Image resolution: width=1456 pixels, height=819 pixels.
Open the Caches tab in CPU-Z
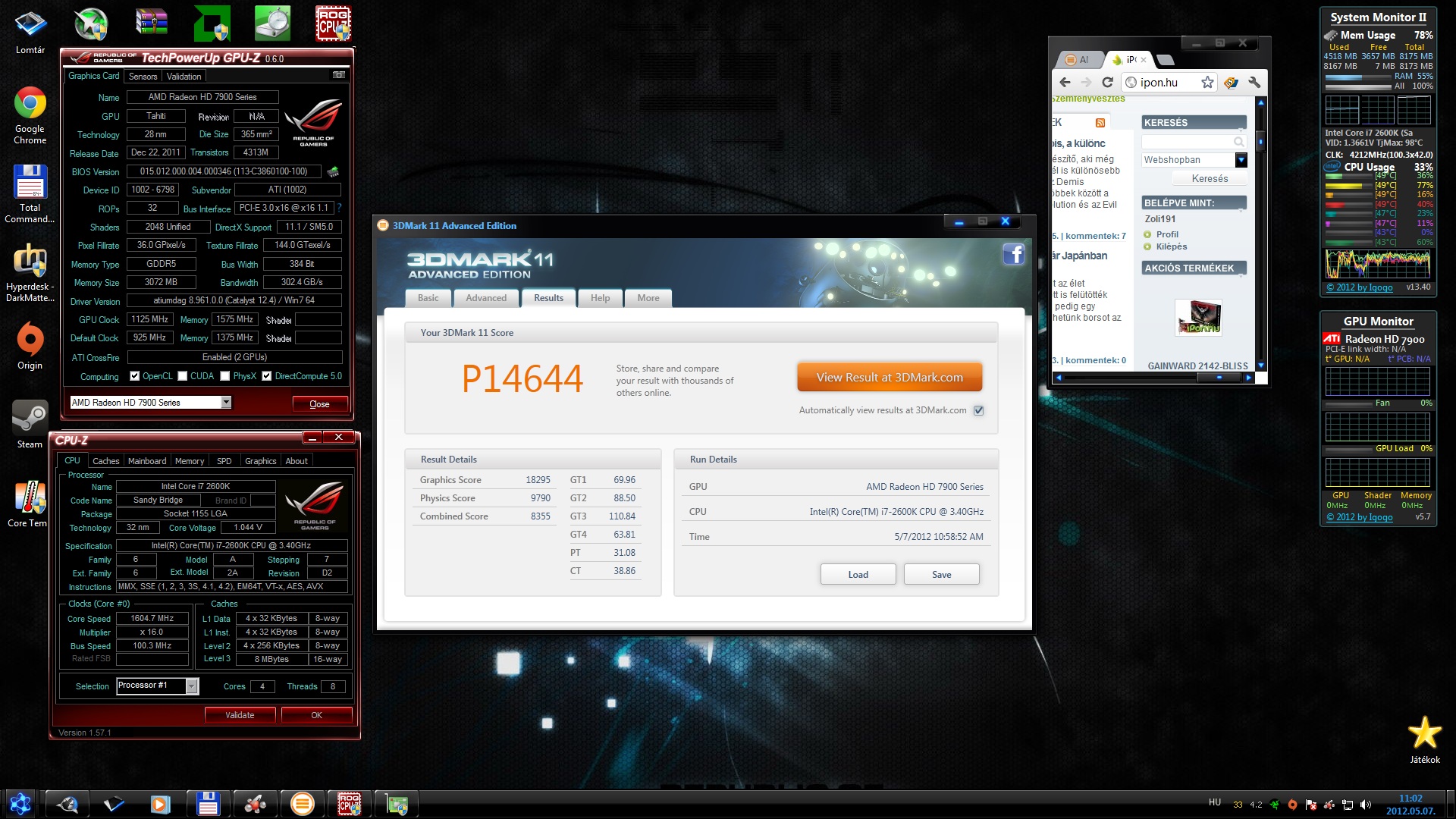click(105, 461)
